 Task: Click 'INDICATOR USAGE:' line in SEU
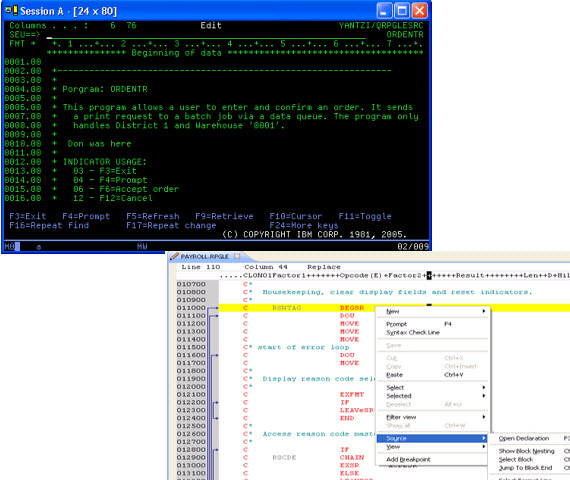click(x=105, y=161)
